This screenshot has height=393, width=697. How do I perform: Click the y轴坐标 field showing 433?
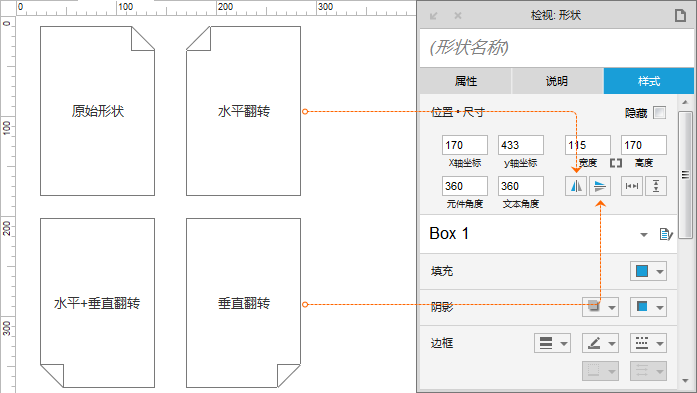521,145
